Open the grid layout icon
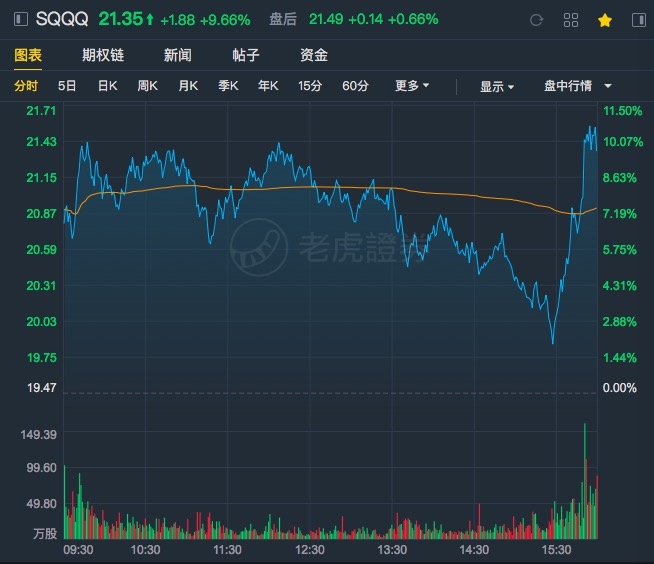The height and width of the screenshot is (564, 654). [571, 20]
